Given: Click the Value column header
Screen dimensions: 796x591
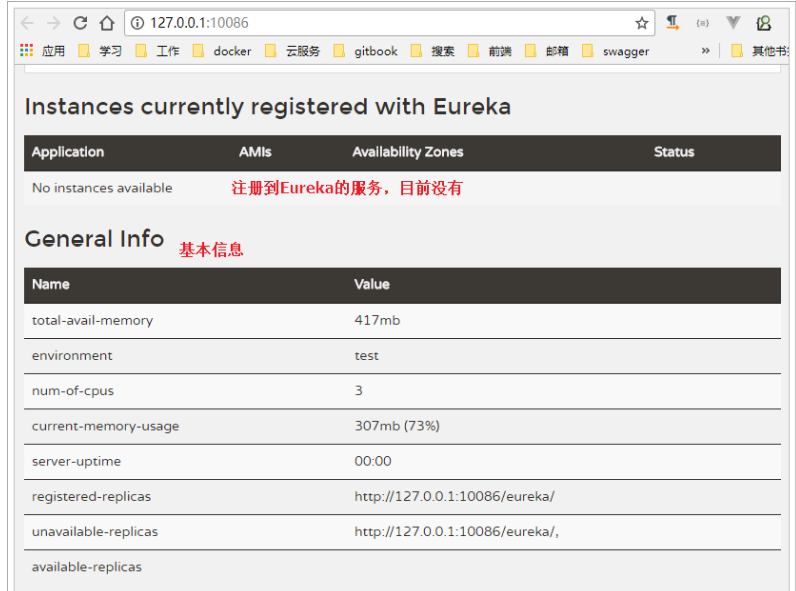Looking at the screenshot, I should point(372,284).
